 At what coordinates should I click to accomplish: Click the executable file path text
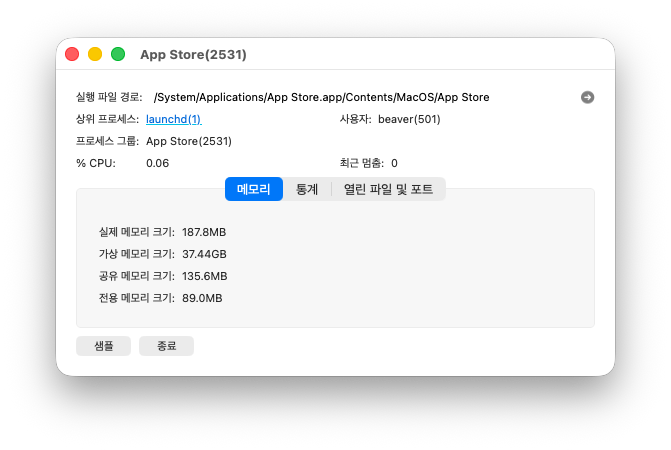point(321,97)
